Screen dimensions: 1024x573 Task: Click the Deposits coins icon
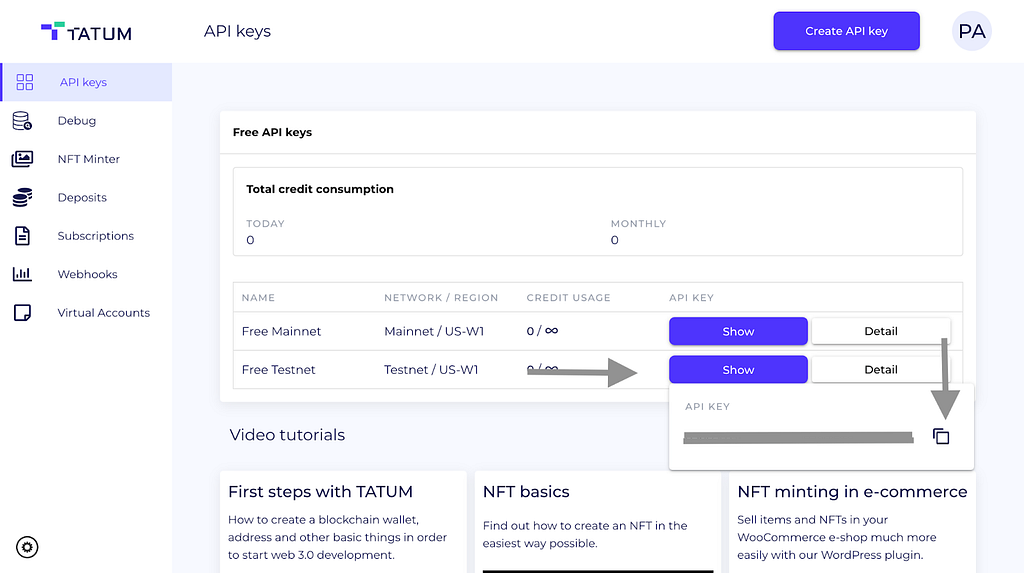(x=22, y=197)
